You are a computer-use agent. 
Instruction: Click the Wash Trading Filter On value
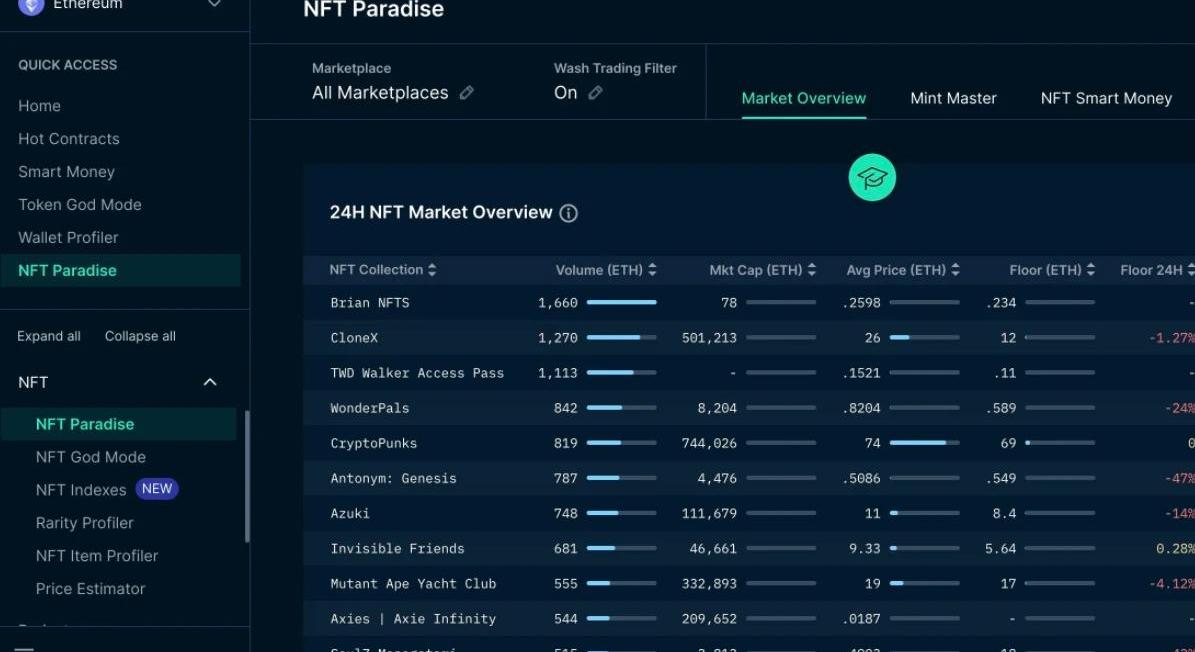(x=565, y=93)
